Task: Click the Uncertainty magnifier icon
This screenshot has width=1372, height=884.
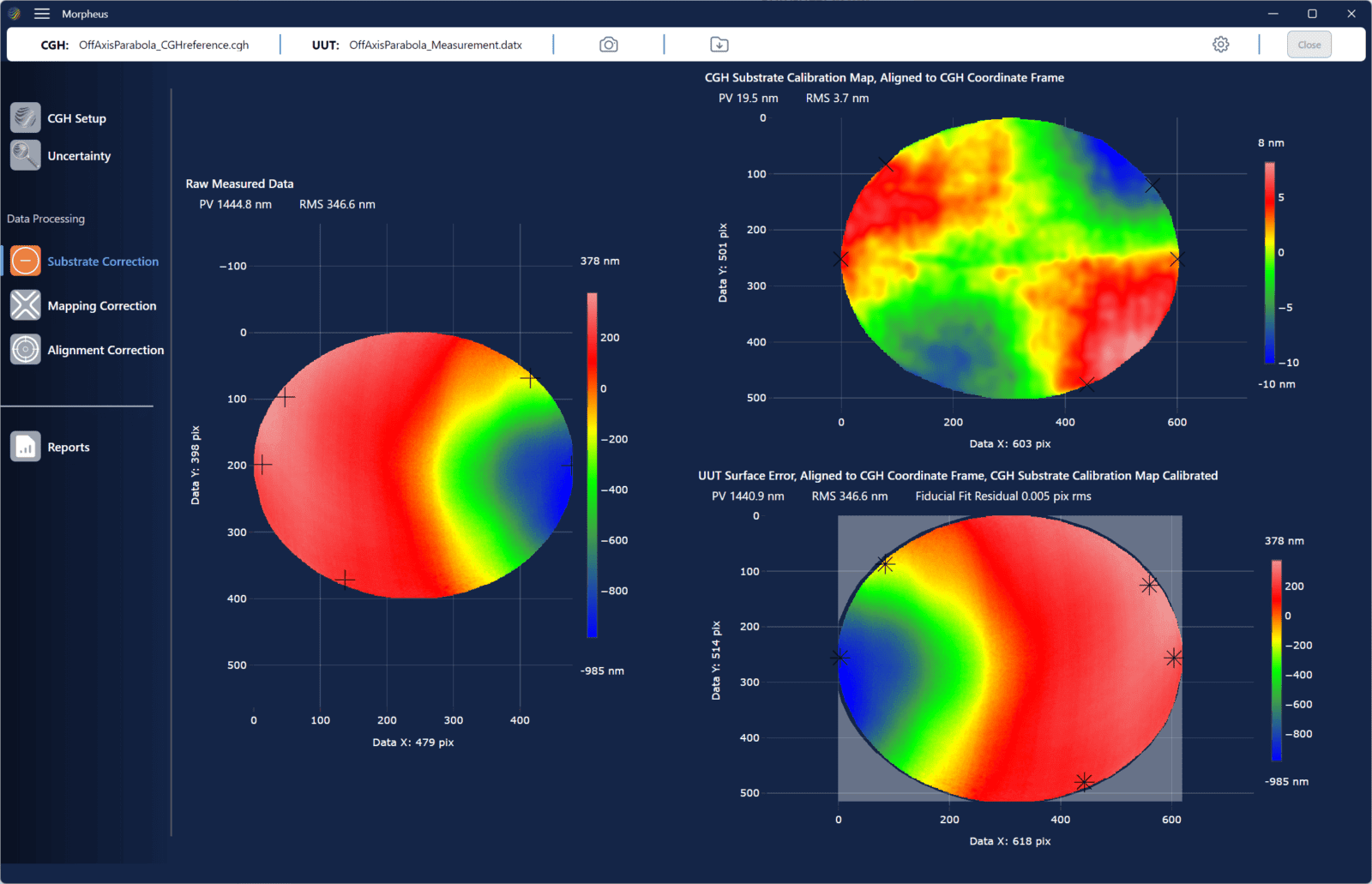Action: click(x=26, y=155)
